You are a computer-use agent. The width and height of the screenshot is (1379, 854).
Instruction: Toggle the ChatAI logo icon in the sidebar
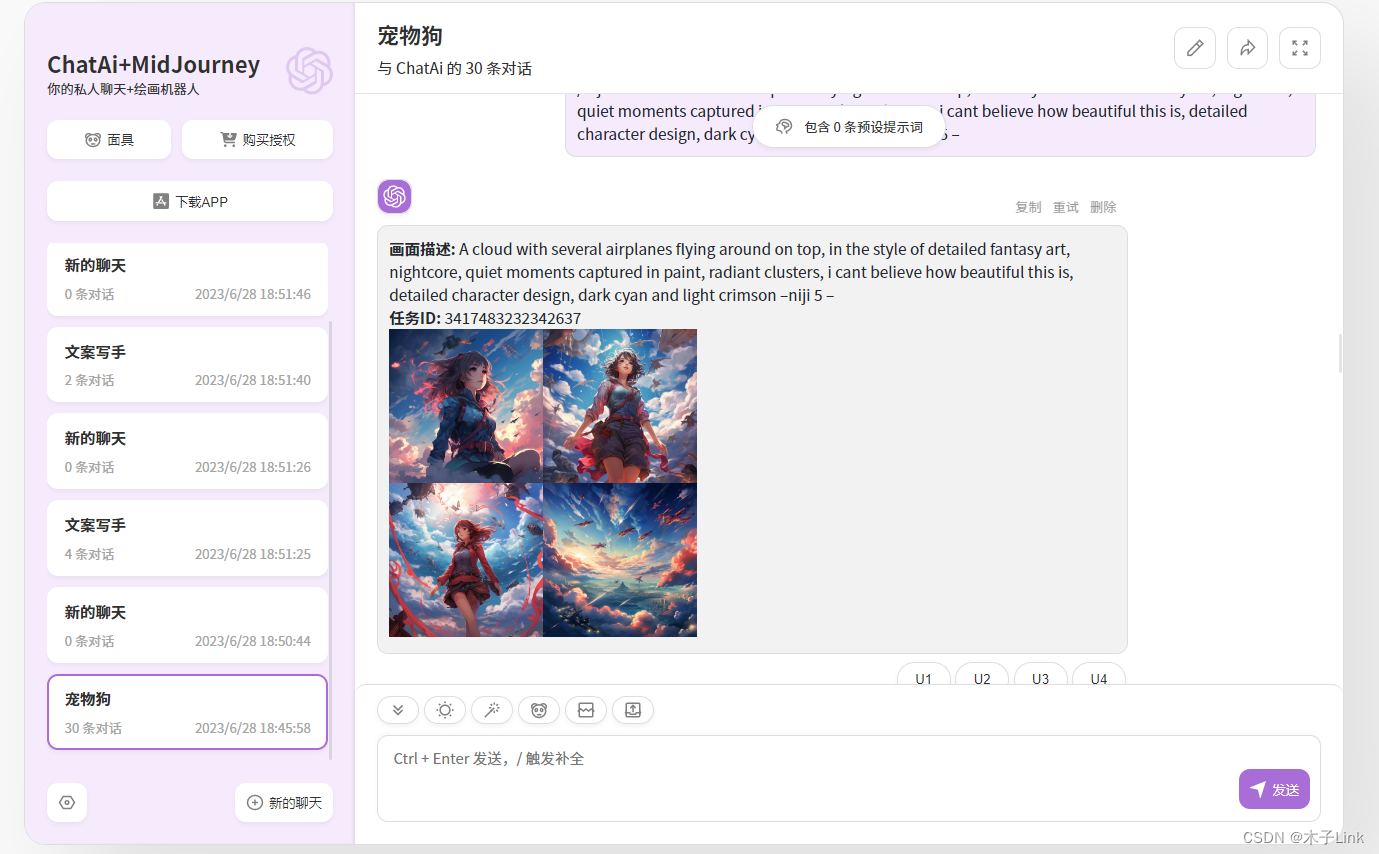310,70
